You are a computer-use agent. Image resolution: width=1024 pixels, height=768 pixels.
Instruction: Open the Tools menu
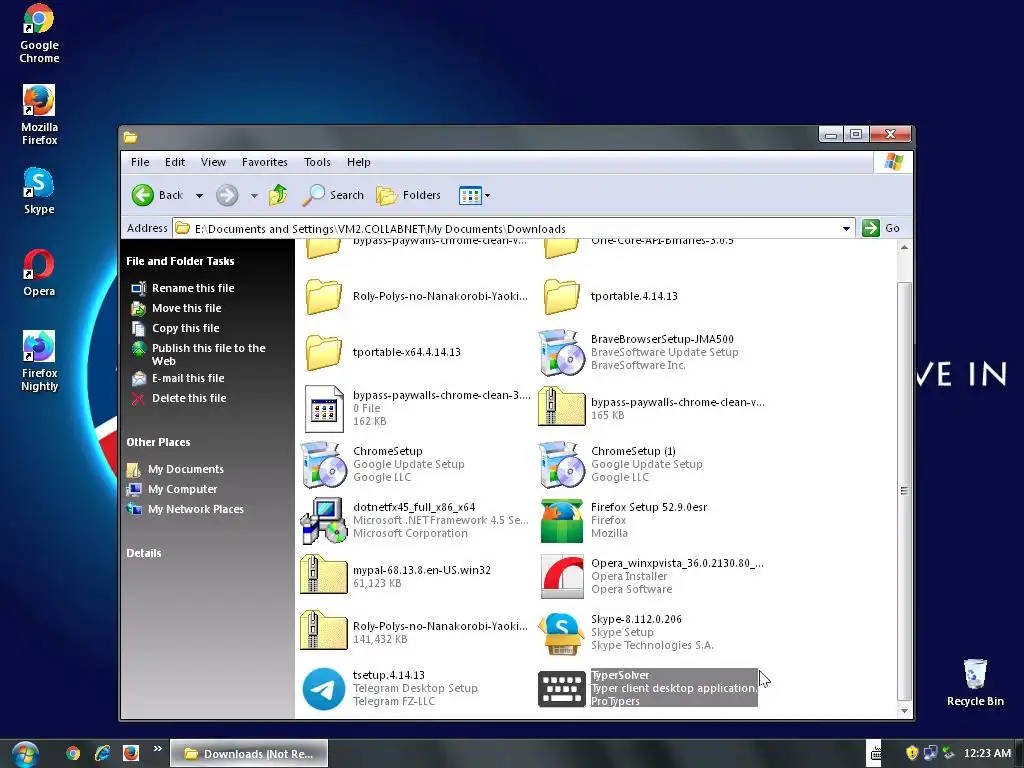coord(317,162)
